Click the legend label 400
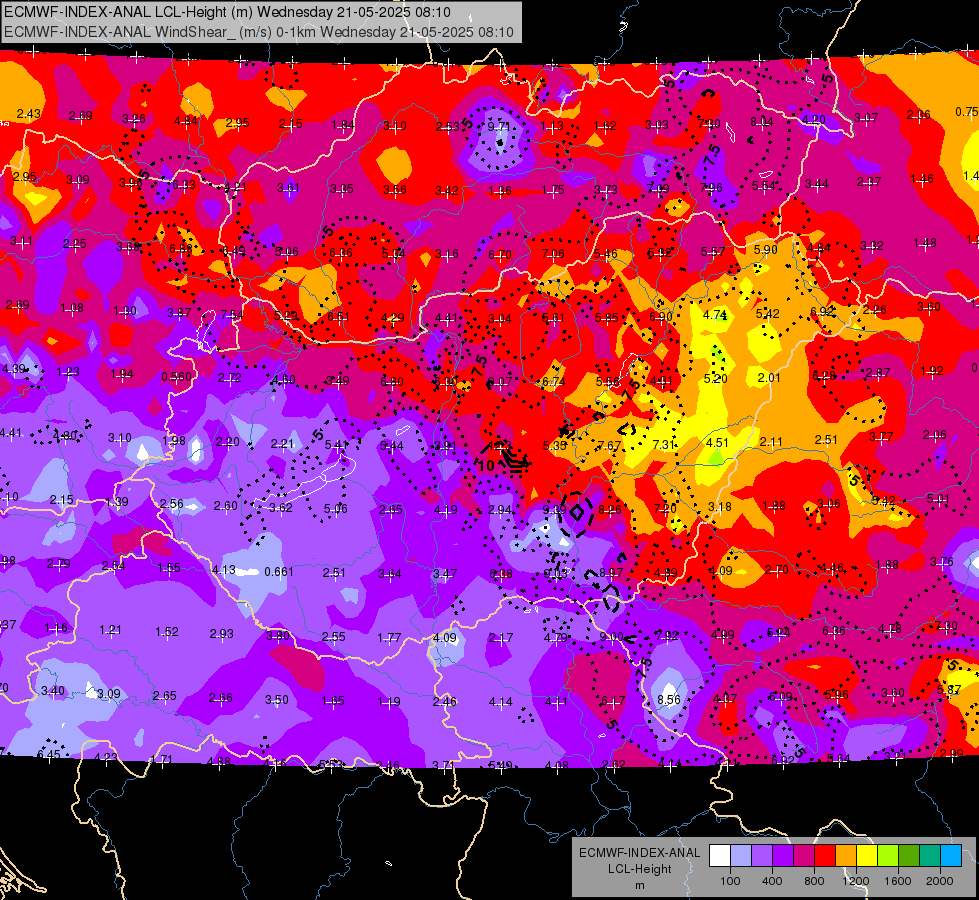The image size is (979, 900). [x=772, y=881]
